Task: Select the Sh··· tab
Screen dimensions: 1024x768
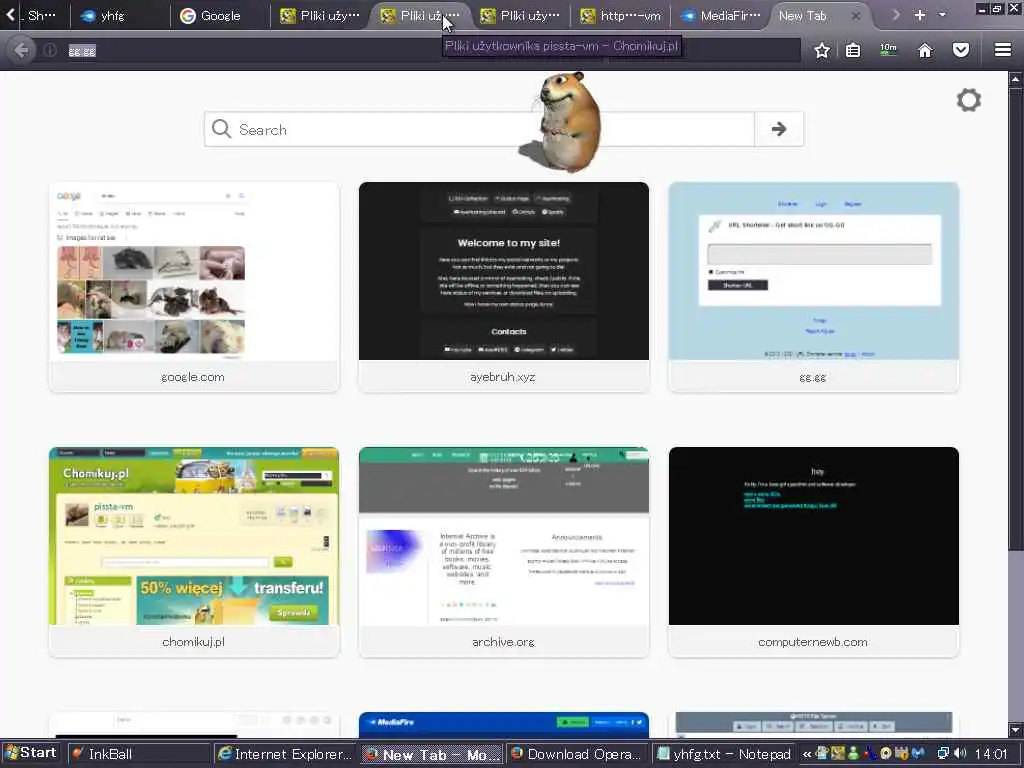Action: tap(42, 16)
